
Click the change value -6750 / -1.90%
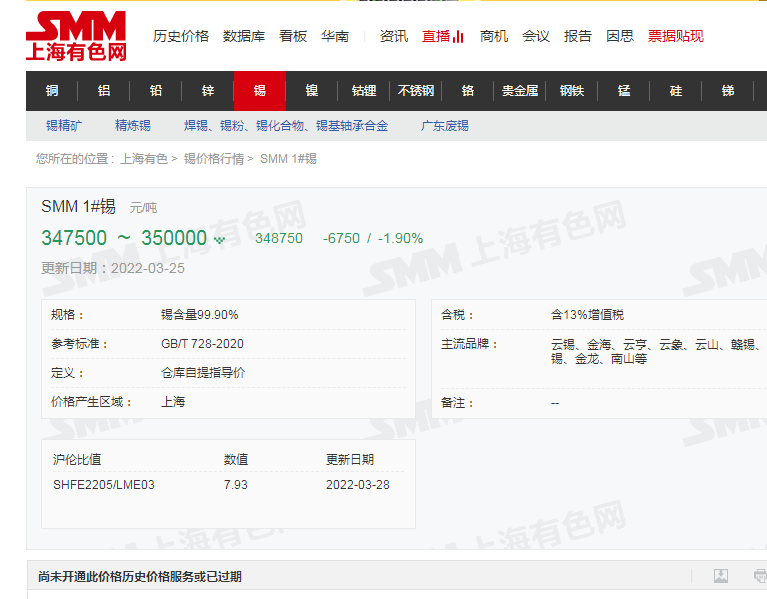373,239
